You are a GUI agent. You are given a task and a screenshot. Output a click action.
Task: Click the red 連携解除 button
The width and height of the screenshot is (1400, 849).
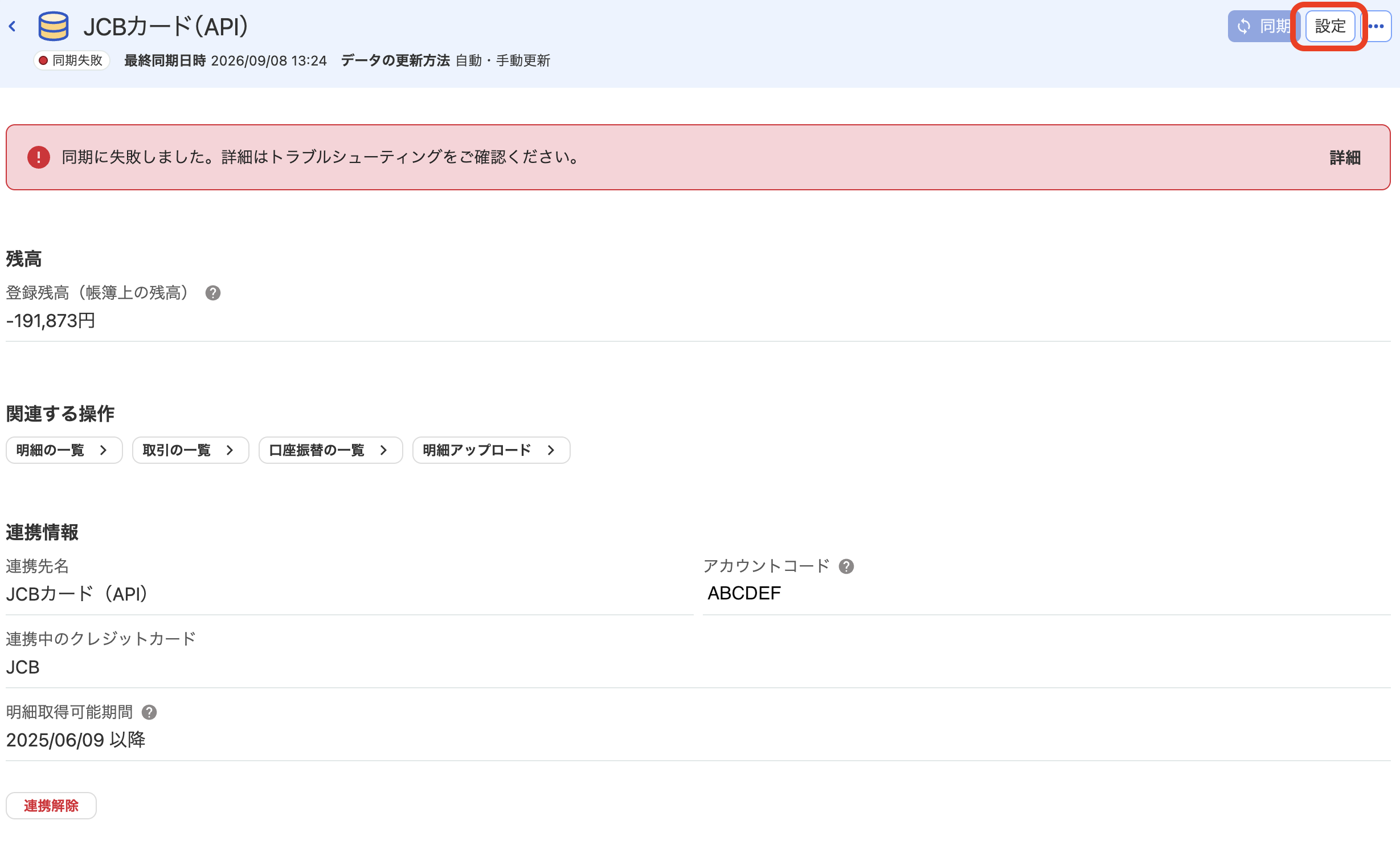(51, 806)
